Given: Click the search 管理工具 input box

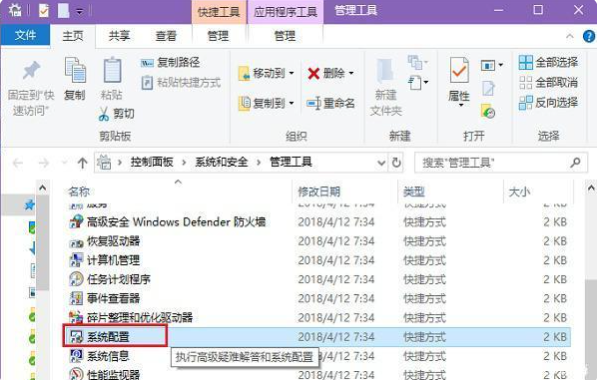Looking at the screenshot, I should point(495,163).
